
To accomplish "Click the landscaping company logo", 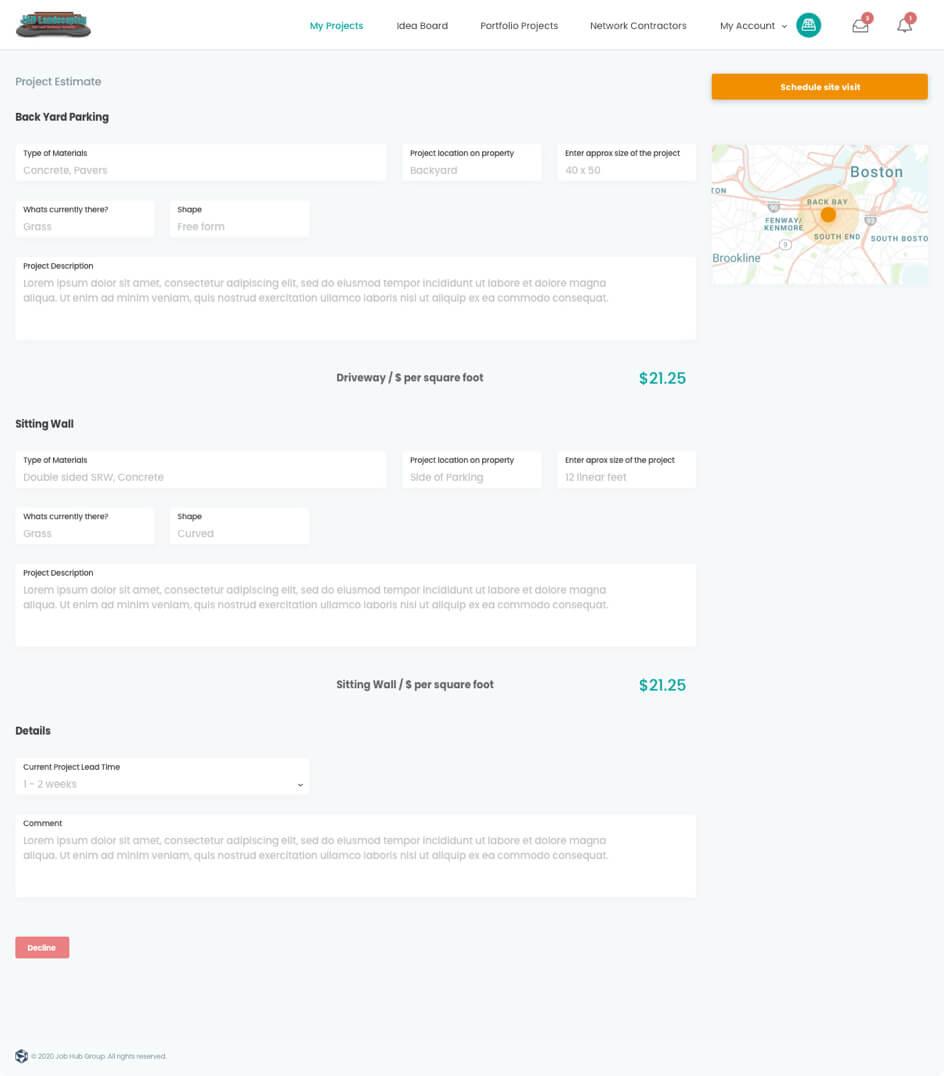I will (54, 25).
